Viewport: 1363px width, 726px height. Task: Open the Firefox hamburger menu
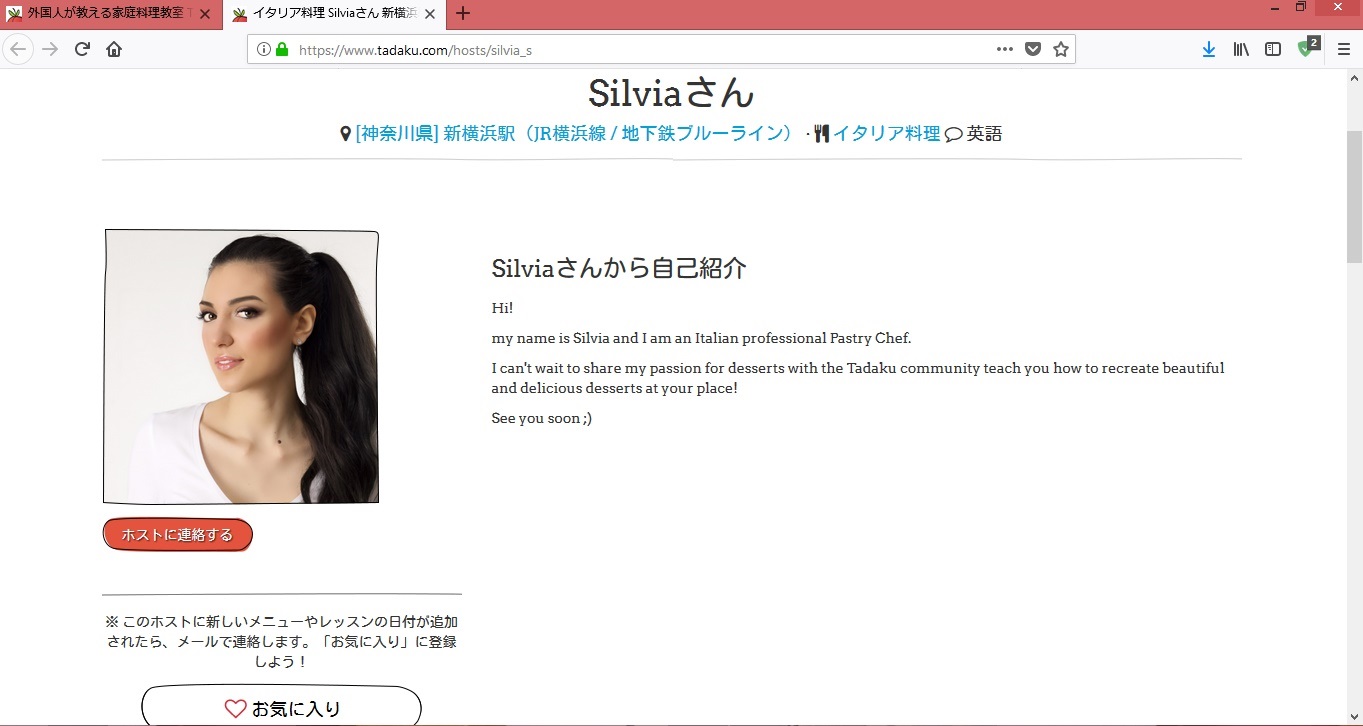pos(1343,49)
